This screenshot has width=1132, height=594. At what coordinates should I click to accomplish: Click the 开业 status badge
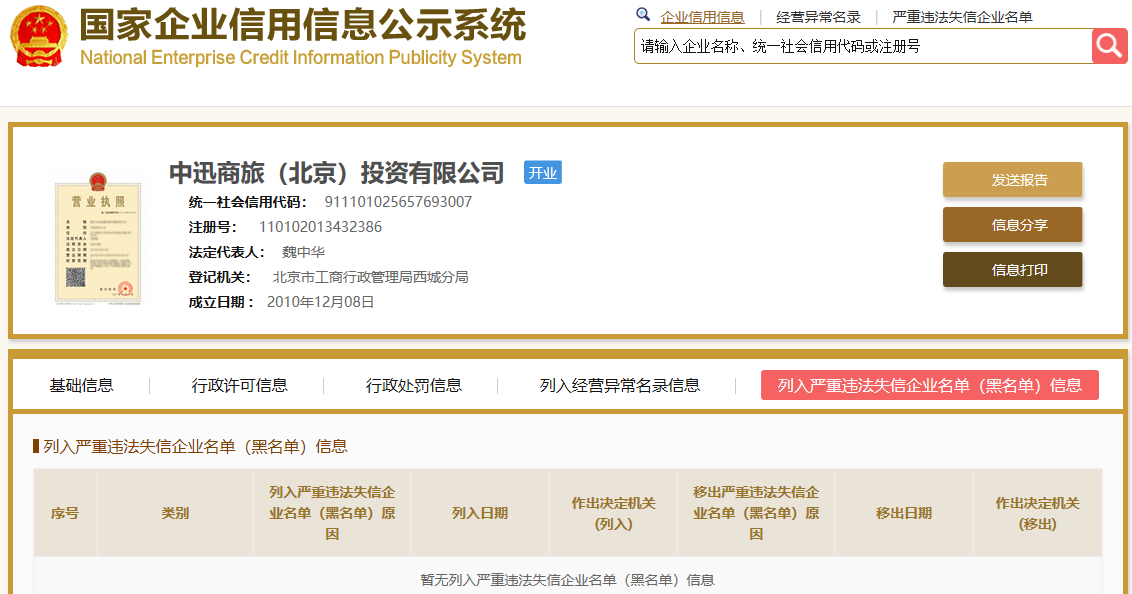[x=542, y=172]
